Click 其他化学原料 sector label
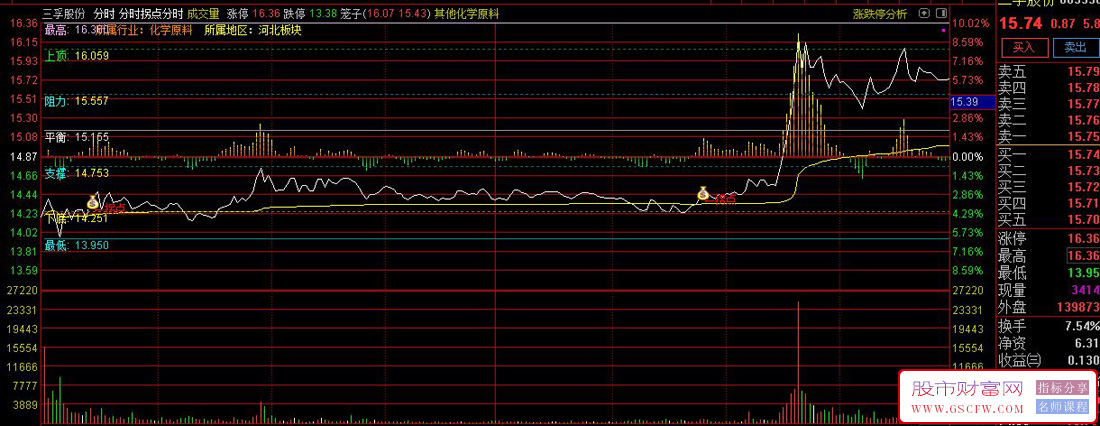 [467, 13]
